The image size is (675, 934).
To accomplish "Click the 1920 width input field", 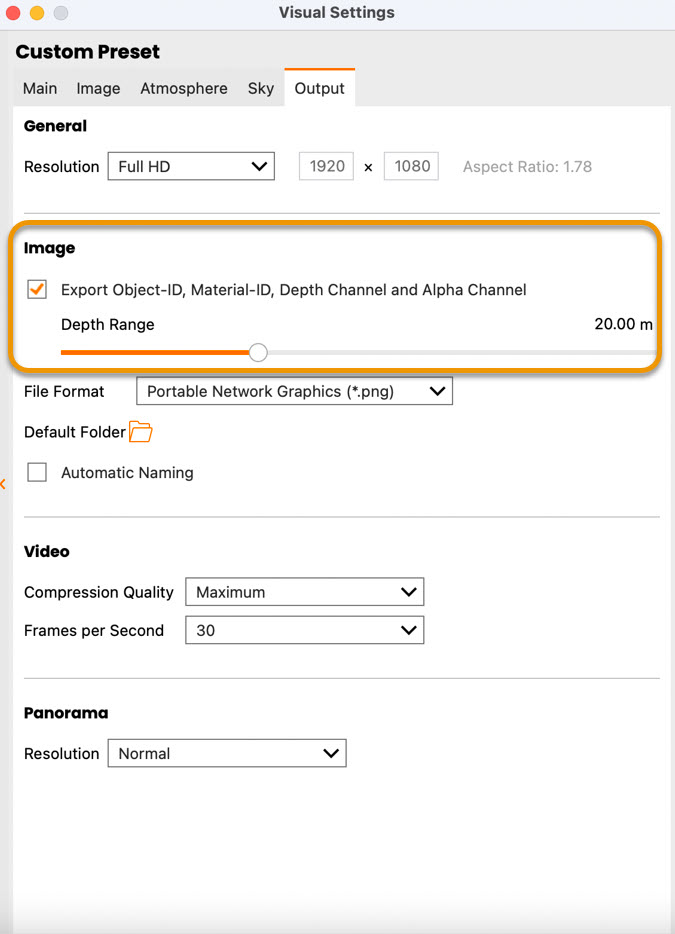I will [327, 167].
